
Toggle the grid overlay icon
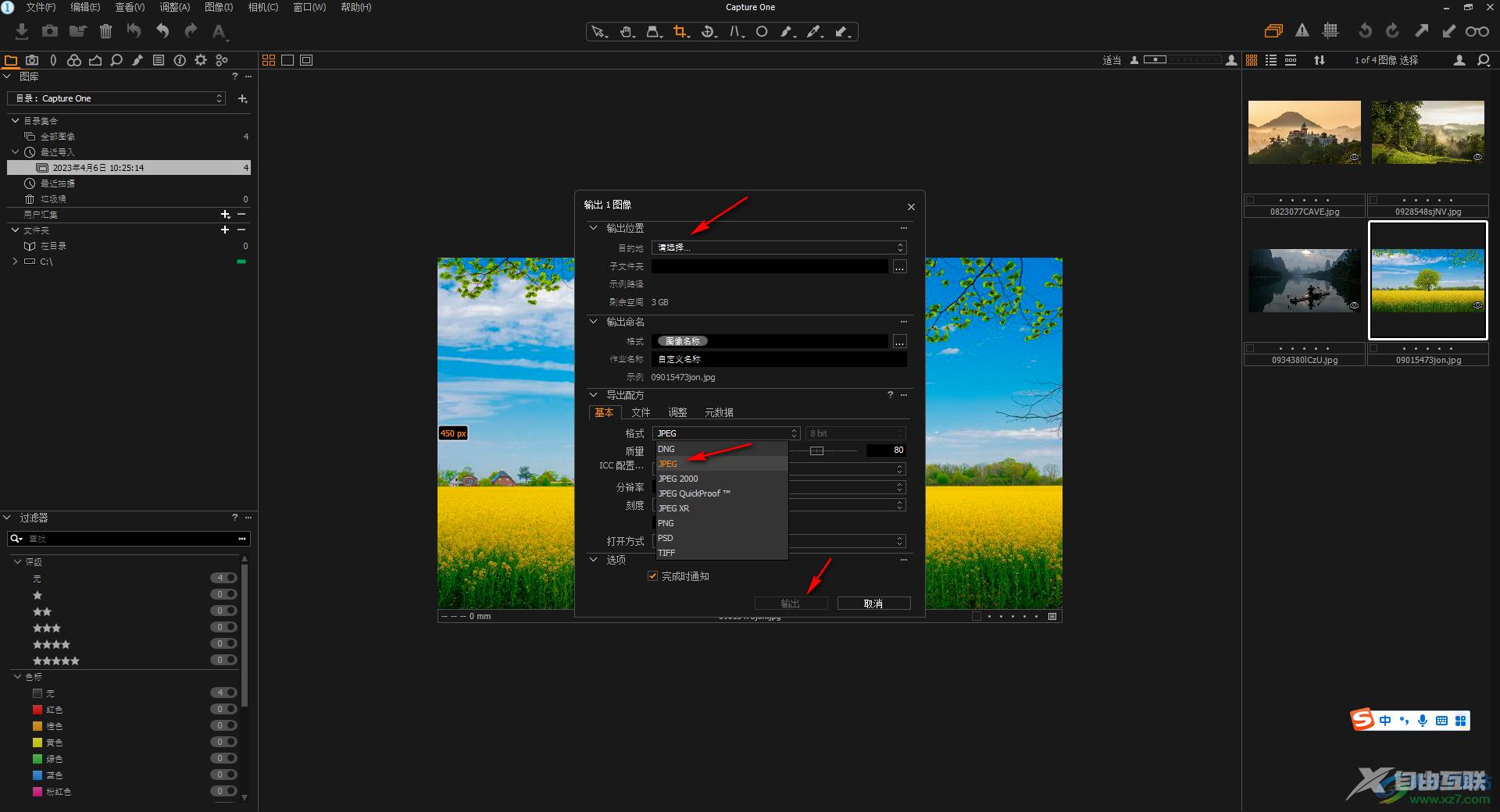[x=1330, y=31]
